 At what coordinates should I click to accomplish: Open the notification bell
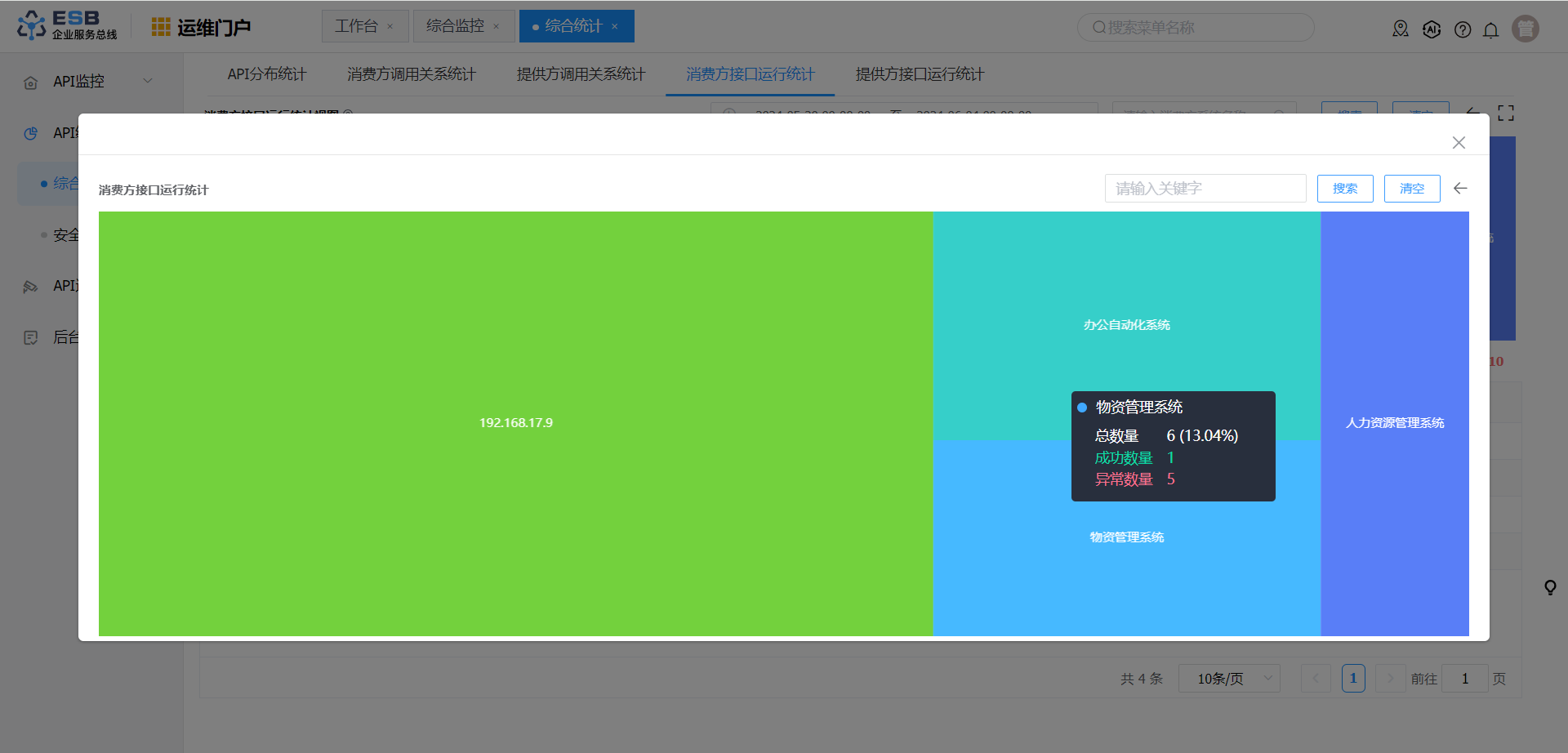point(1490,30)
